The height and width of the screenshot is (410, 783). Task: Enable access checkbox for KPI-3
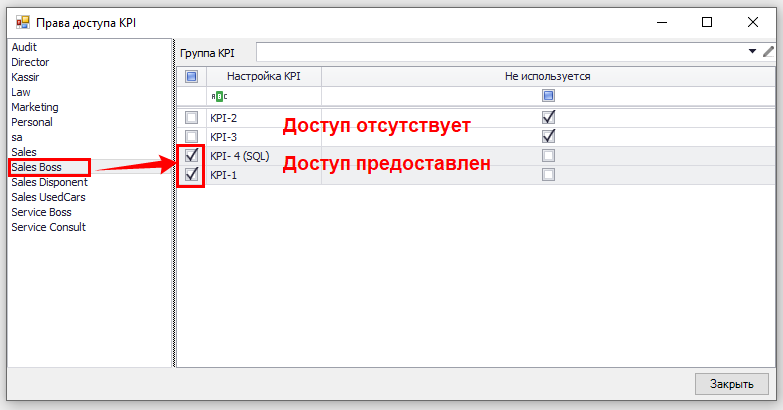[x=191, y=136]
